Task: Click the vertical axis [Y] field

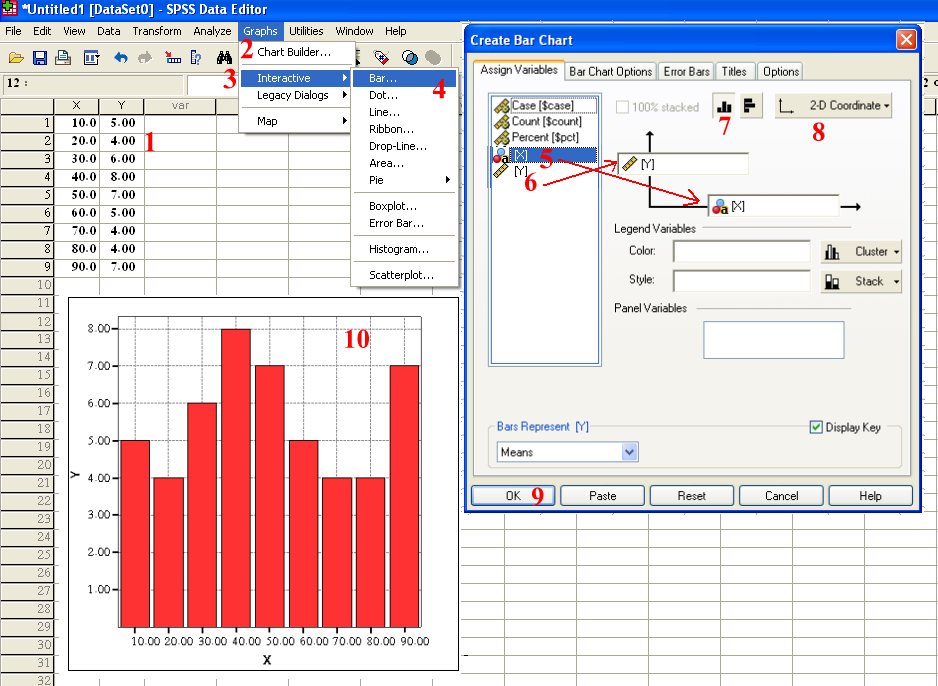Action: click(x=683, y=164)
